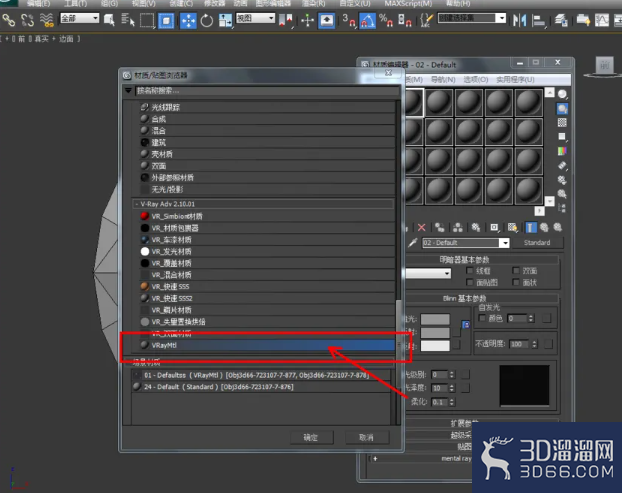Screen dimensions: 622x493
Task: Activate the Select and Scale tool
Action: 225,20
